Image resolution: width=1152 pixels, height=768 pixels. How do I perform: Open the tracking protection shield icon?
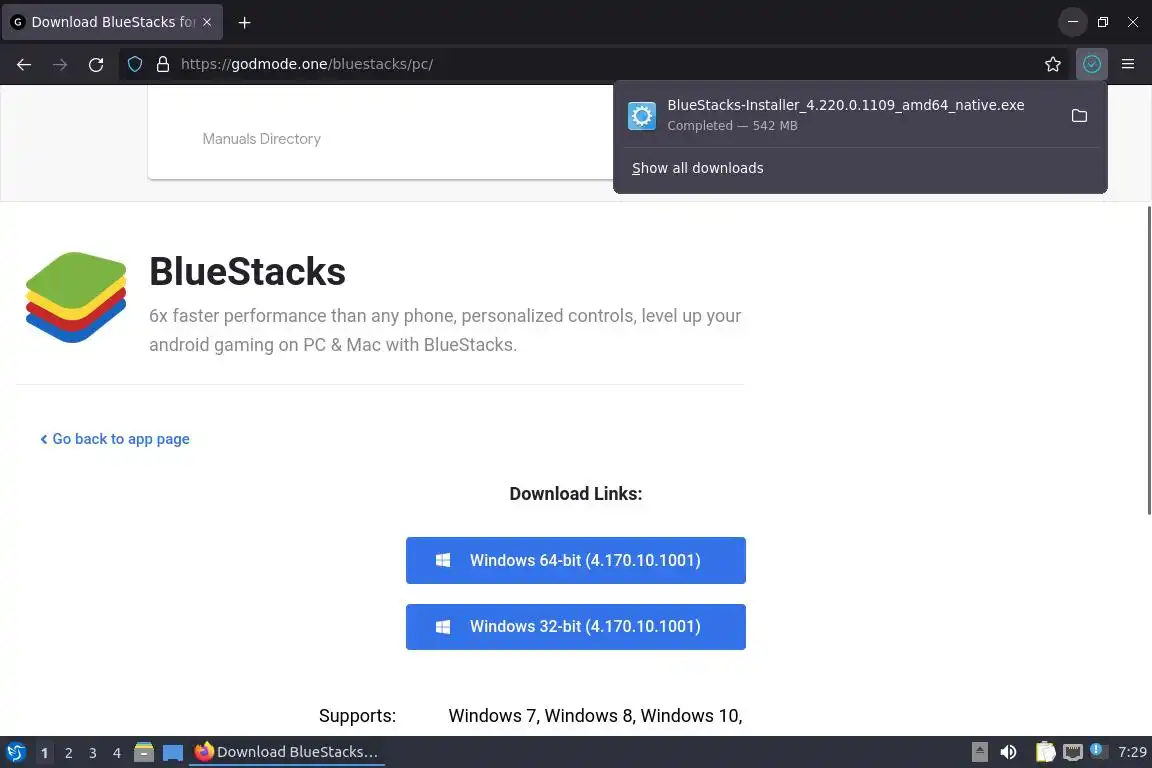(x=135, y=65)
